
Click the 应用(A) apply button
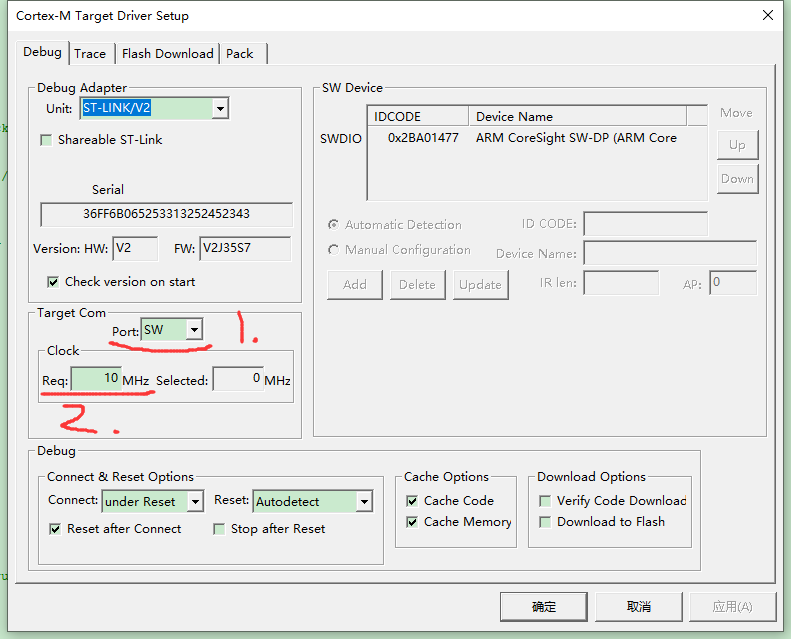point(732,607)
